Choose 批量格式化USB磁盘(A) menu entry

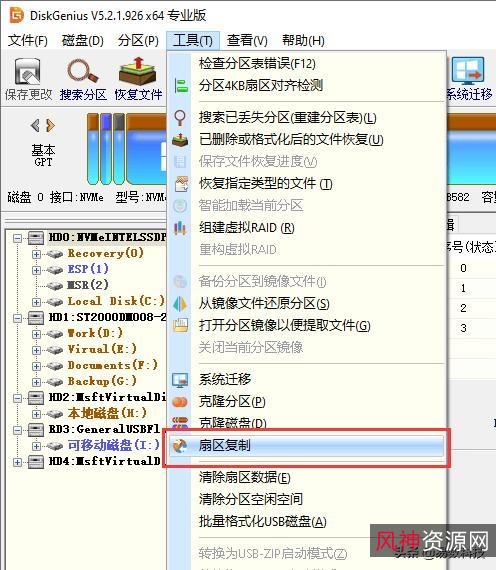pos(306,522)
